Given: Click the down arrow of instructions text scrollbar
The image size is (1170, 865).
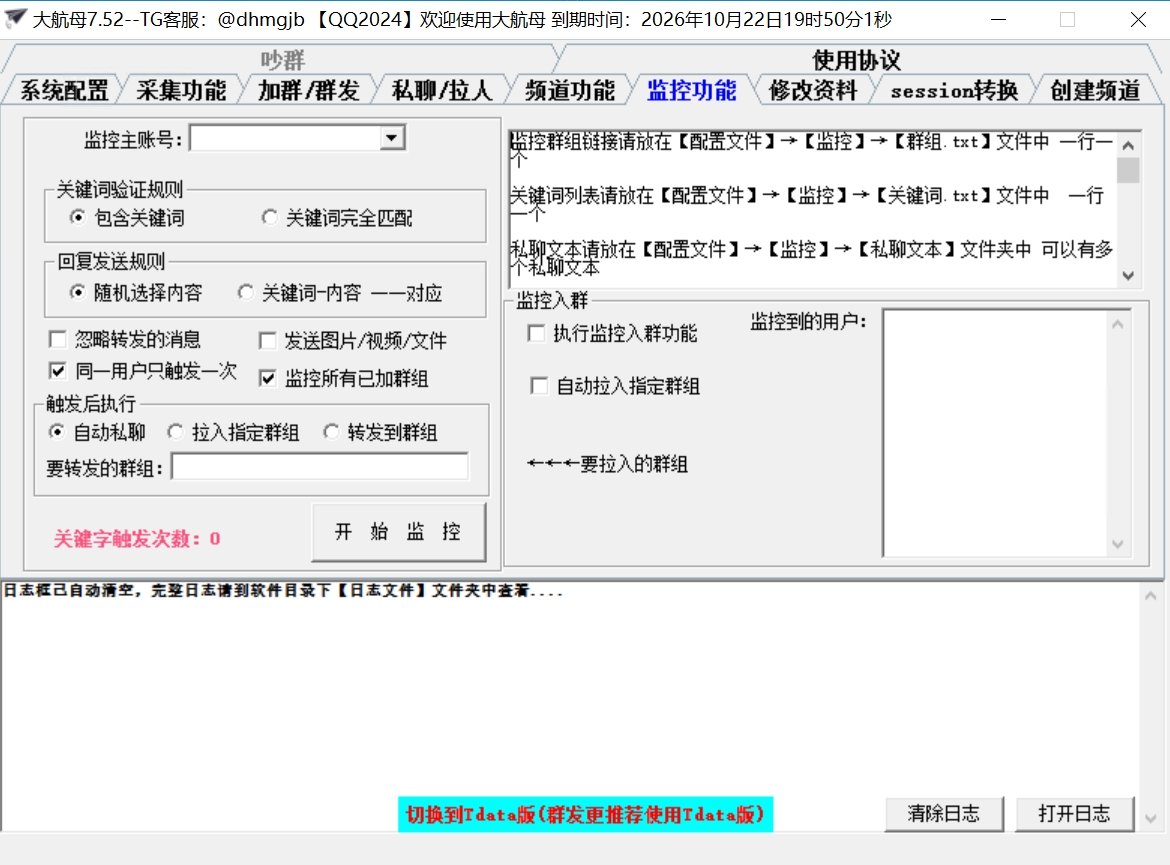Looking at the screenshot, I should click(1128, 276).
